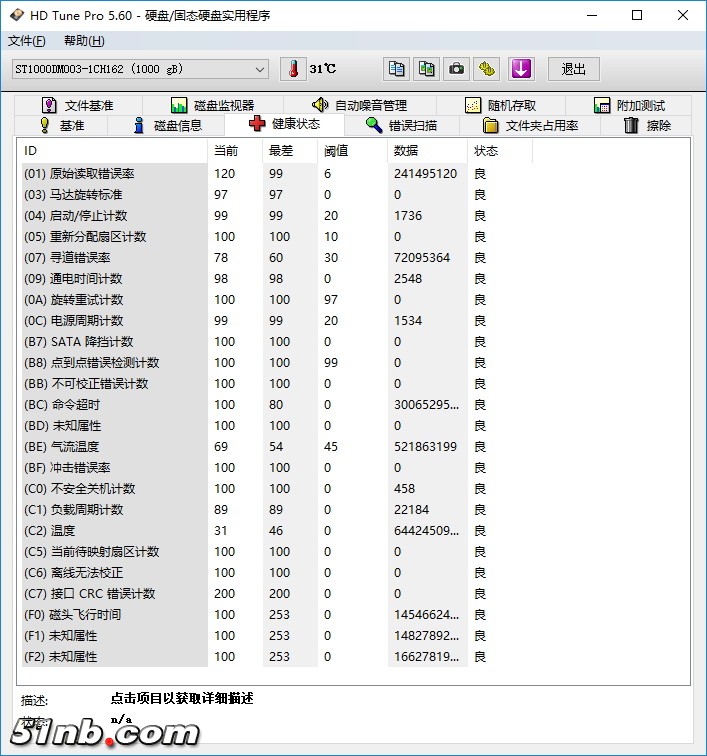Switch to the 文件基准 tab

coord(78,105)
